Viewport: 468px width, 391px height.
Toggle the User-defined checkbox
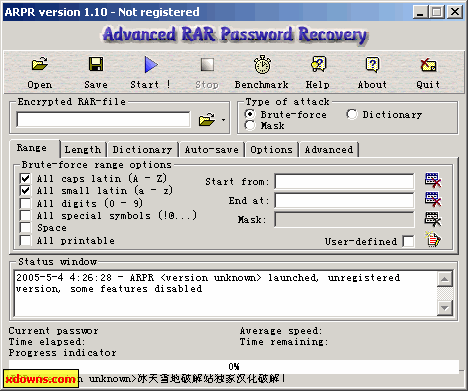pos(408,241)
